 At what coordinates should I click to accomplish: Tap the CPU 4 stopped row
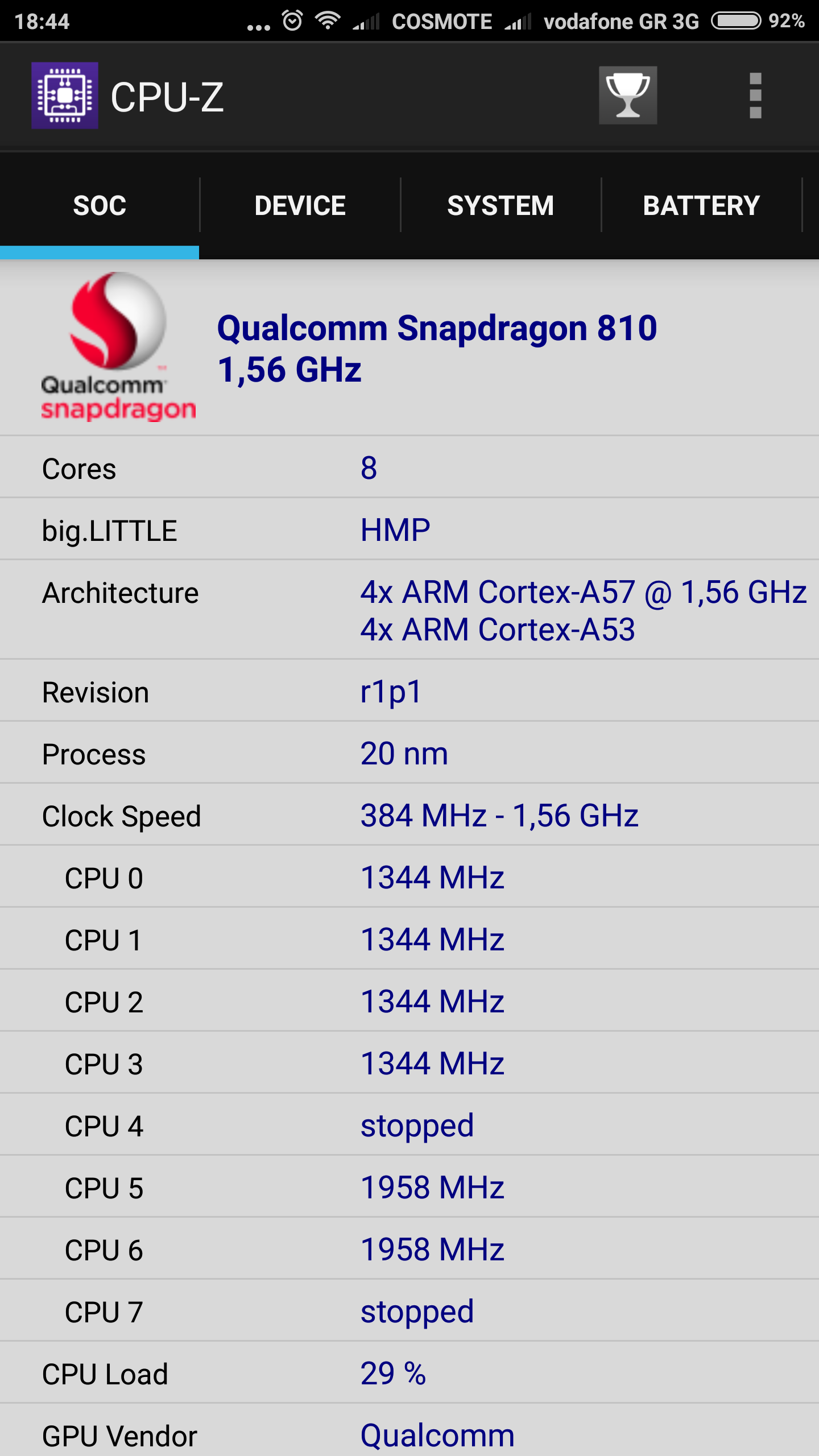coord(409,1126)
